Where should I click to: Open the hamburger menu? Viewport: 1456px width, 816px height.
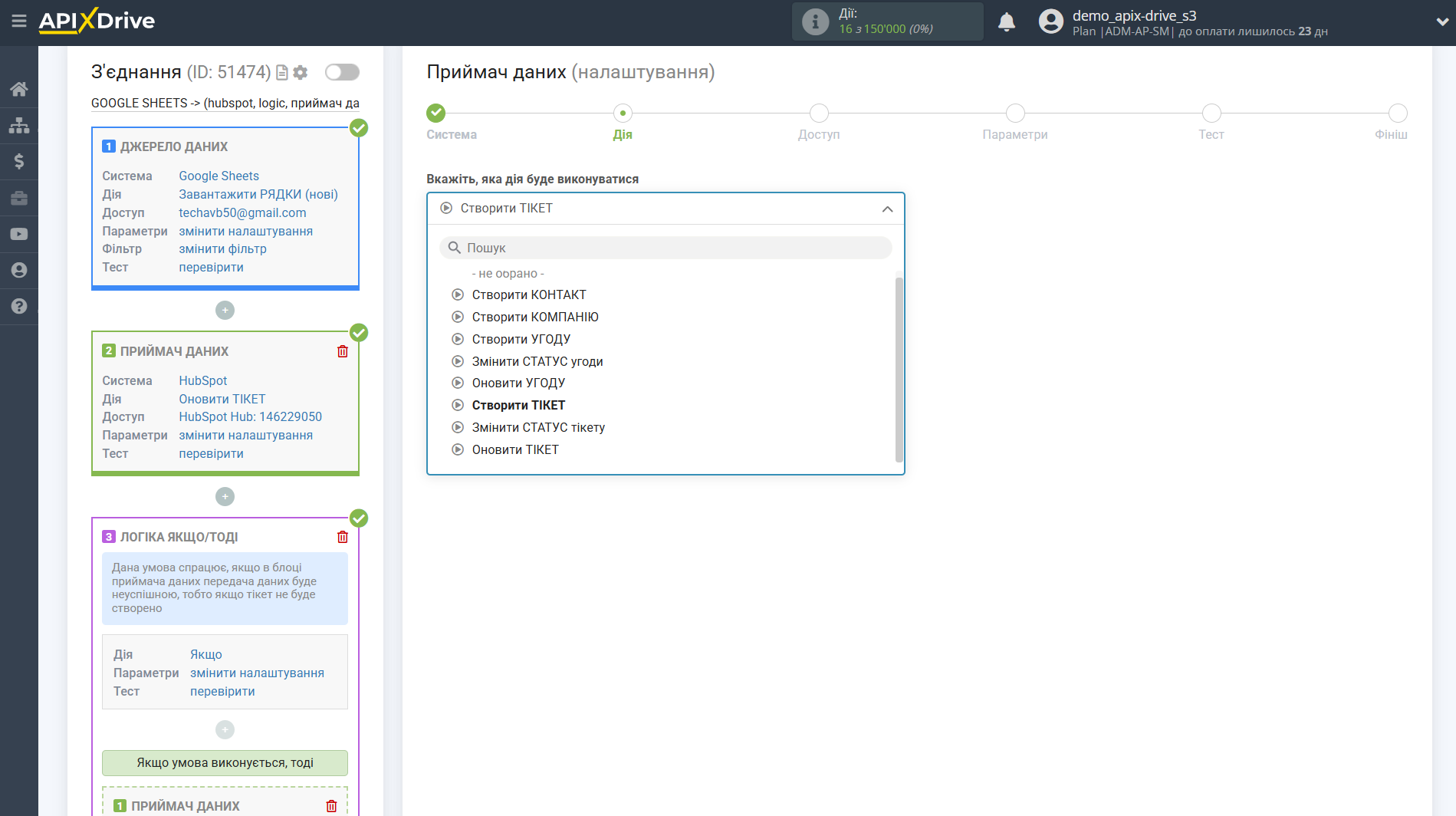pos(19,21)
